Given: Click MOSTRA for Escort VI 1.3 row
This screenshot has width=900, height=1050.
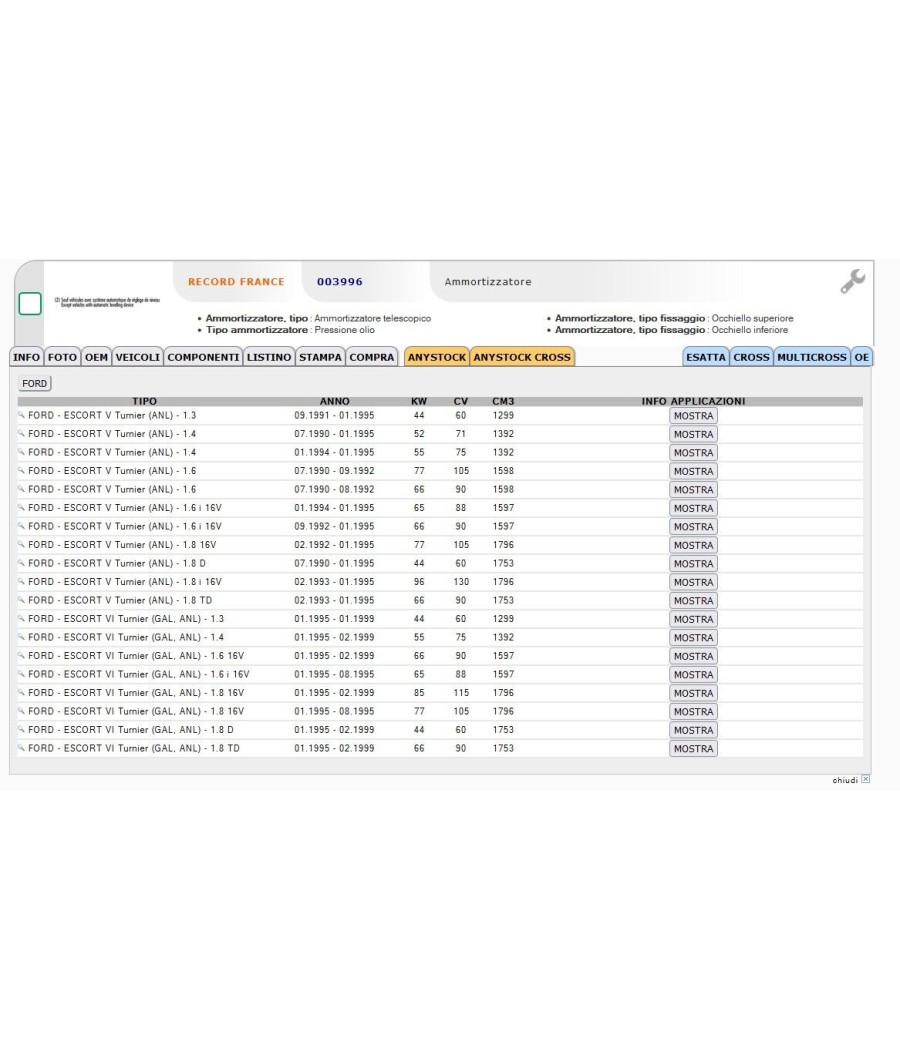Looking at the screenshot, I should point(693,619).
